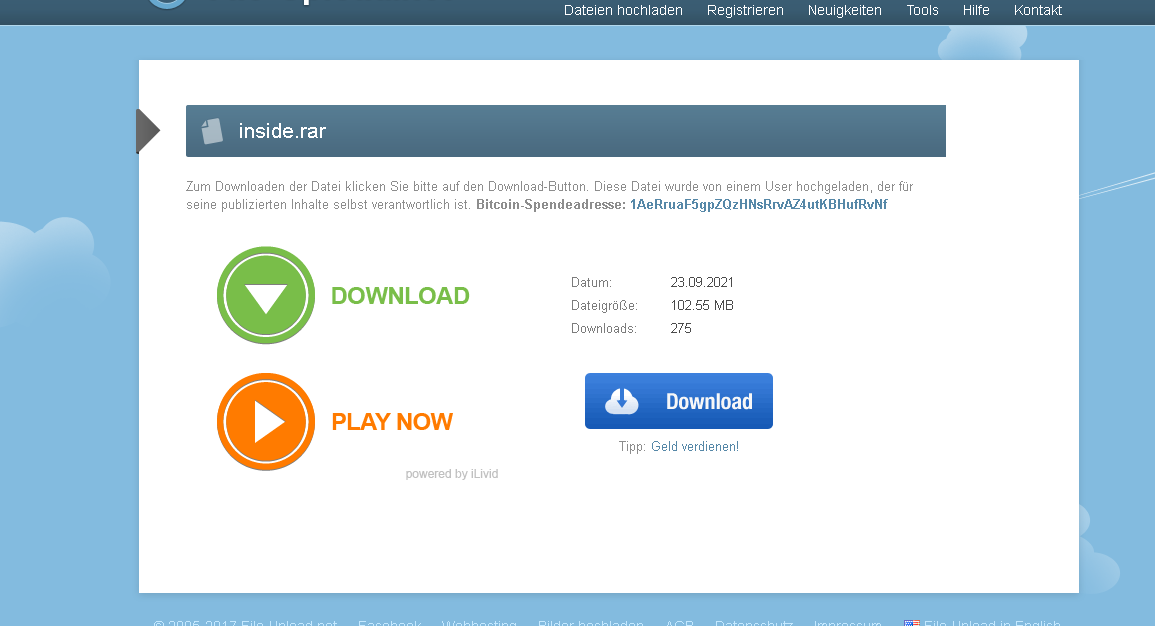Click the Tipp: label below the Download button
This screenshot has height=626, width=1155.
[x=632, y=446]
